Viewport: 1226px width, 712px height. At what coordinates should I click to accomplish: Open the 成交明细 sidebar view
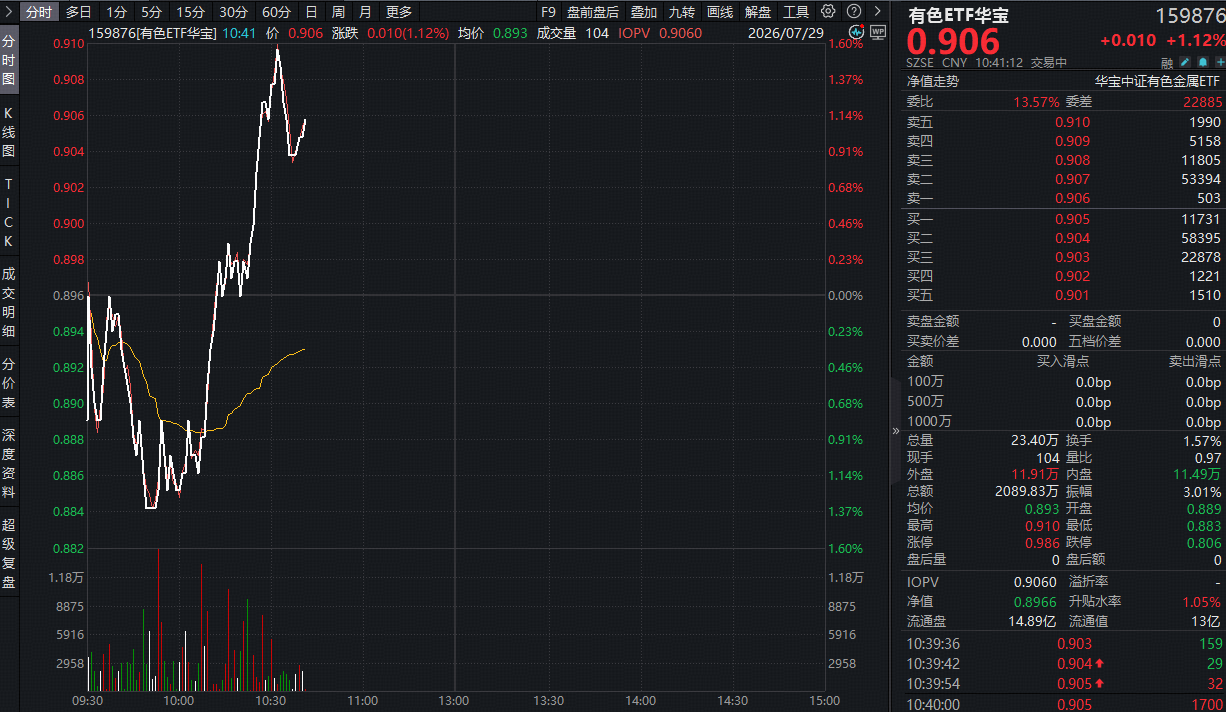[x=9, y=302]
